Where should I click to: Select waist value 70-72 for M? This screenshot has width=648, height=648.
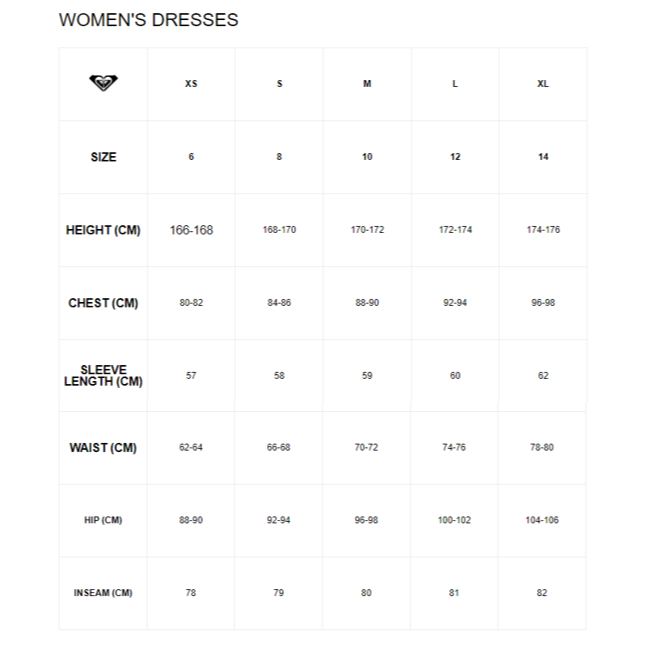tap(367, 448)
